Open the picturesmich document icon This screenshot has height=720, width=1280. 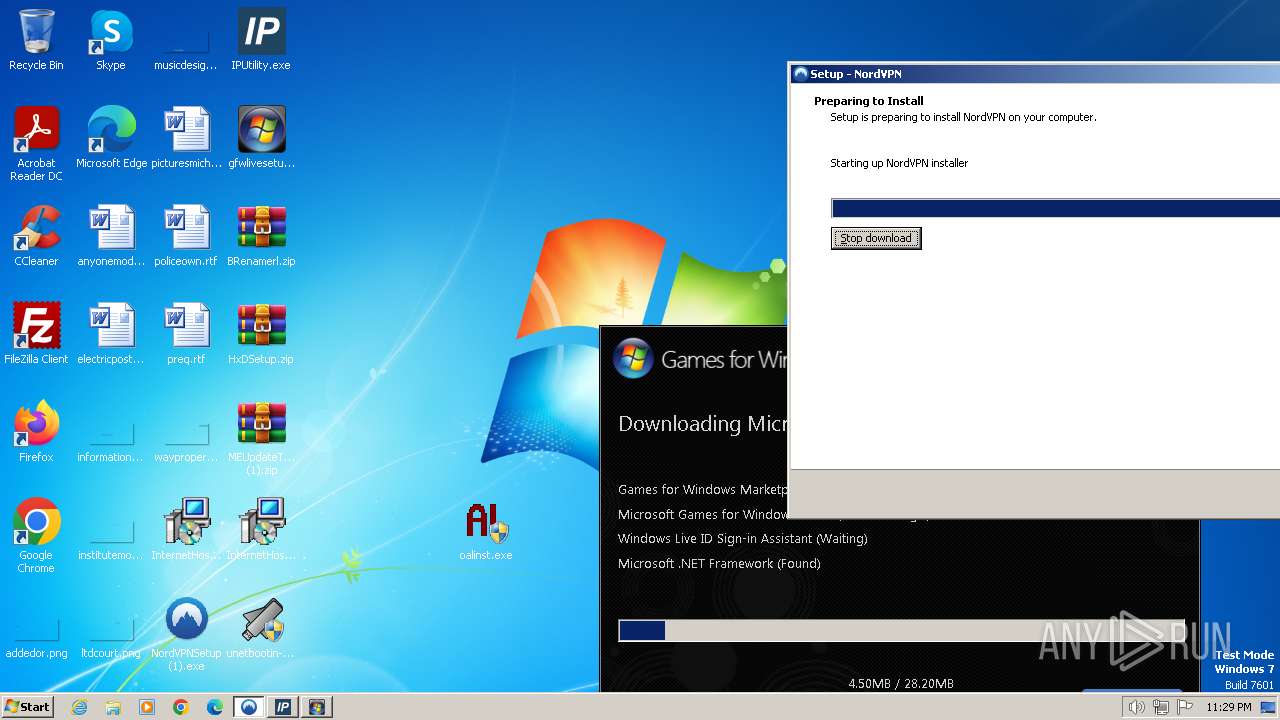(x=186, y=138)
